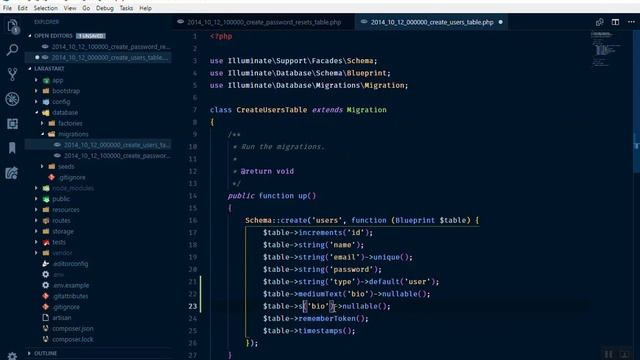Open create_password_re... in Open Editors list
The height and width of the screenshot is (360, 640).
(x=98, y=47)
